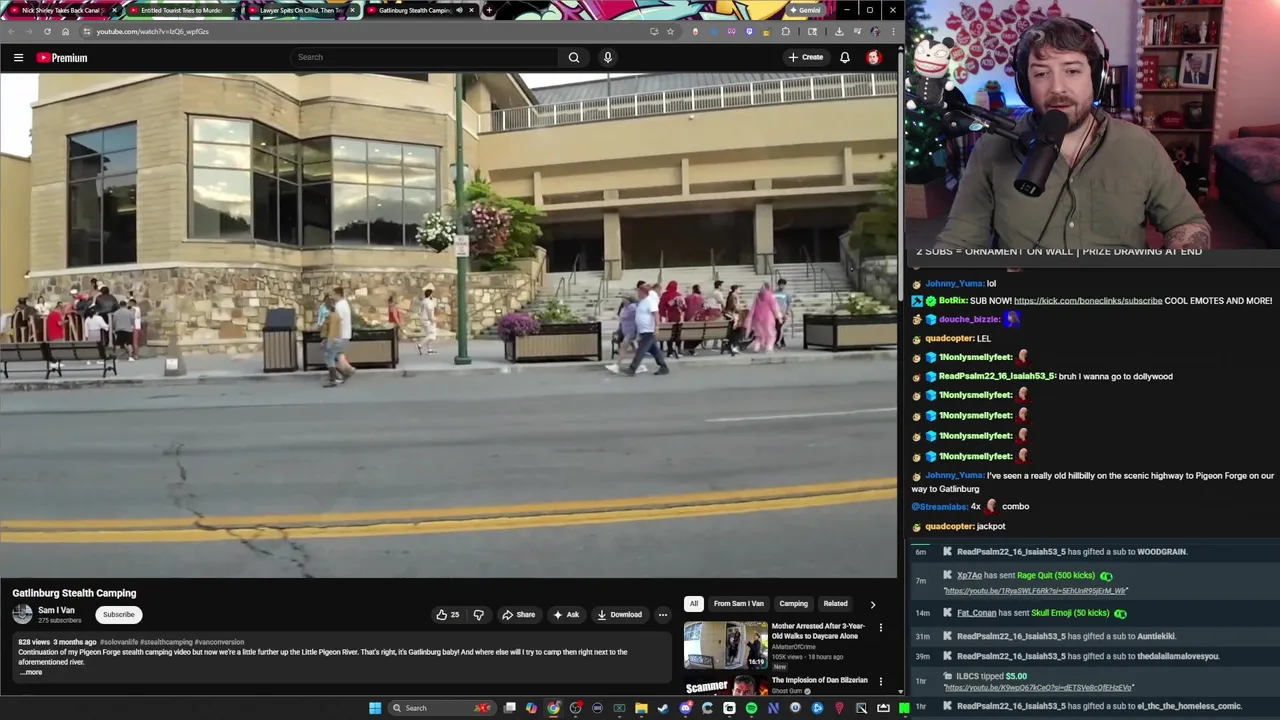Open the Gemini button in browser

[804, 10]
